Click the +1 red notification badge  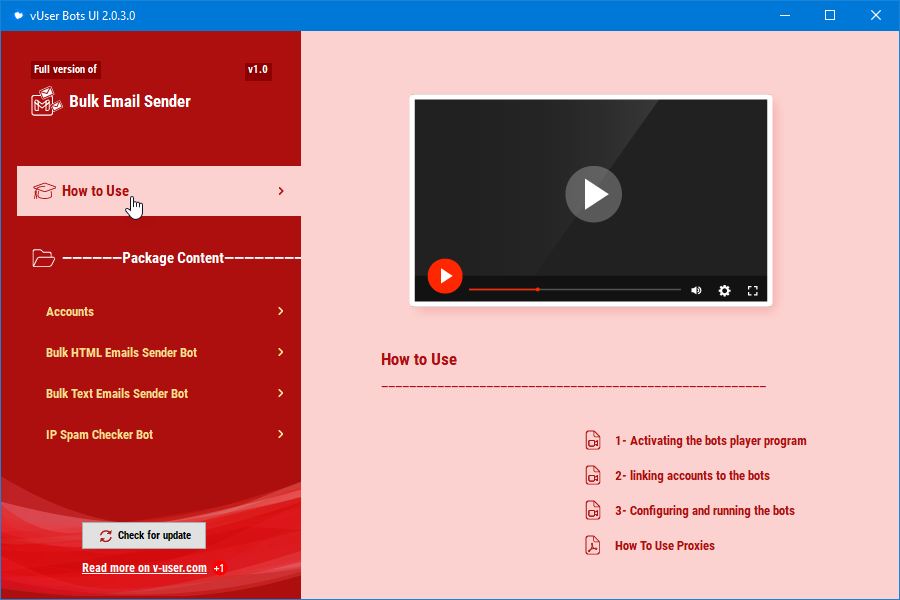(x=219, y=568)
